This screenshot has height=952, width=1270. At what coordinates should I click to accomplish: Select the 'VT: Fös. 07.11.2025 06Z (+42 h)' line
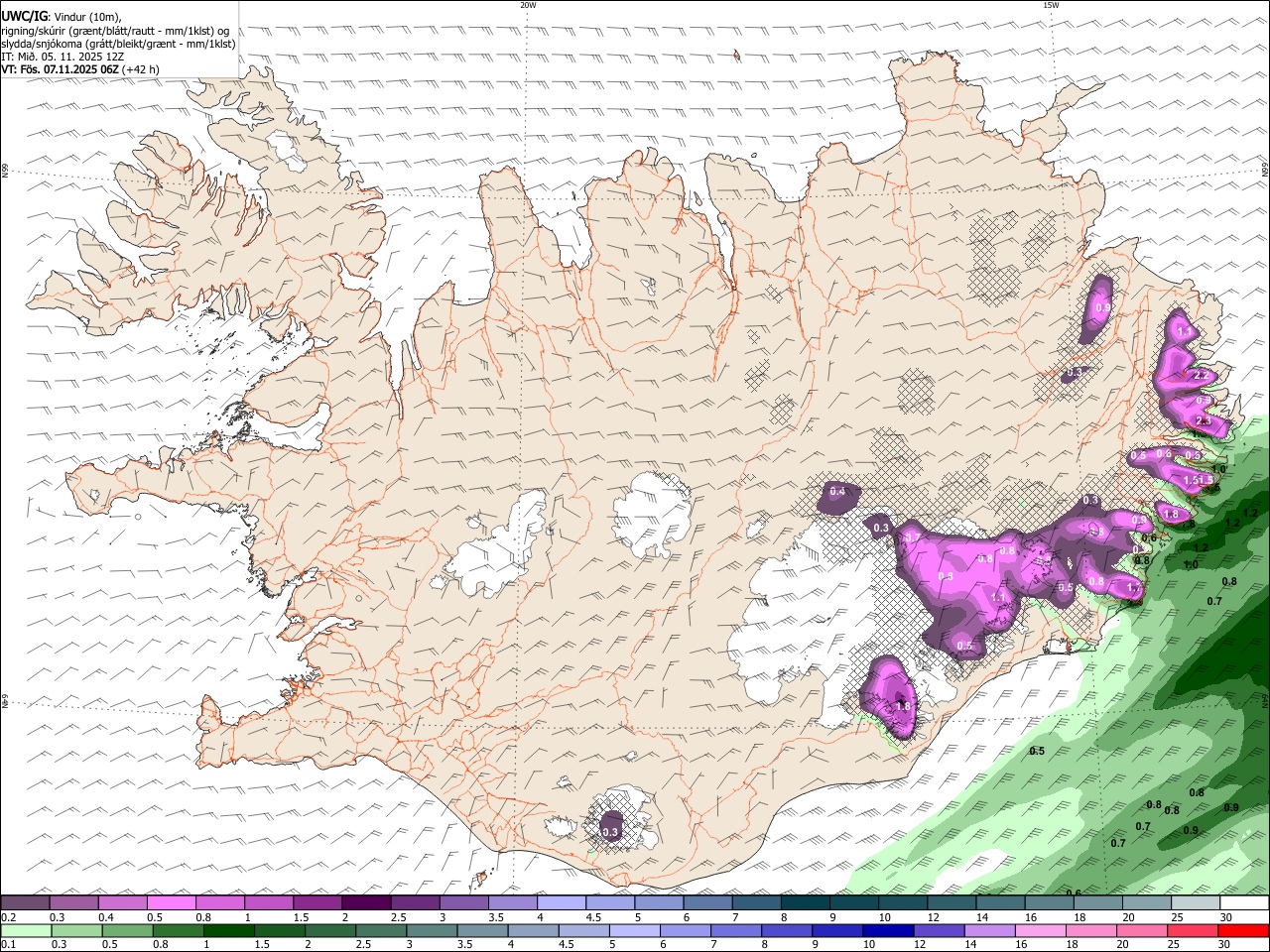tap(80, 69)
